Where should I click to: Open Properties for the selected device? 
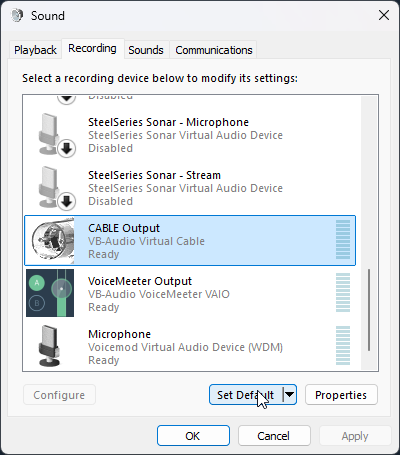pos(341,395)
